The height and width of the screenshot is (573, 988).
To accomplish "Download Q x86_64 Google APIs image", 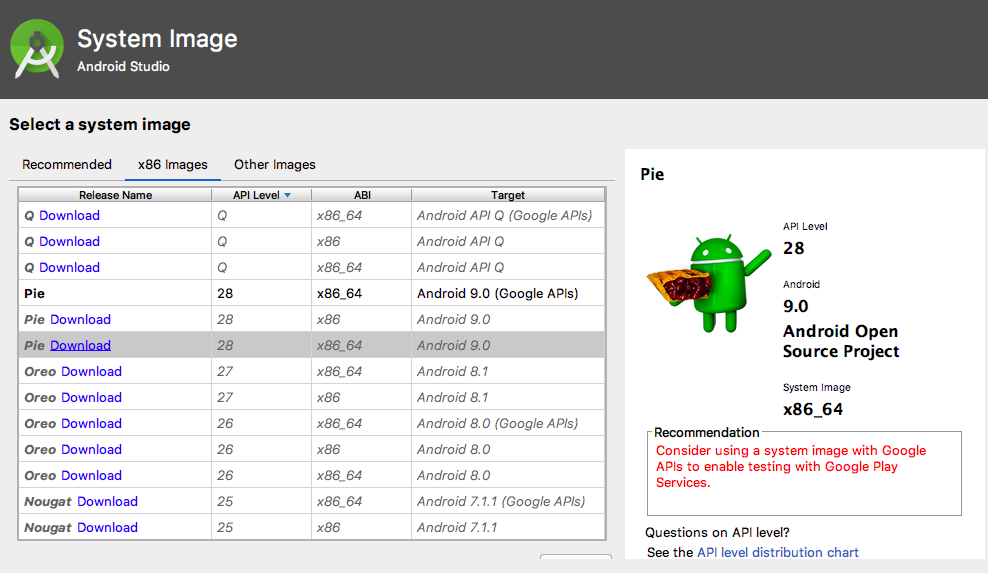I will coord(69,216).
